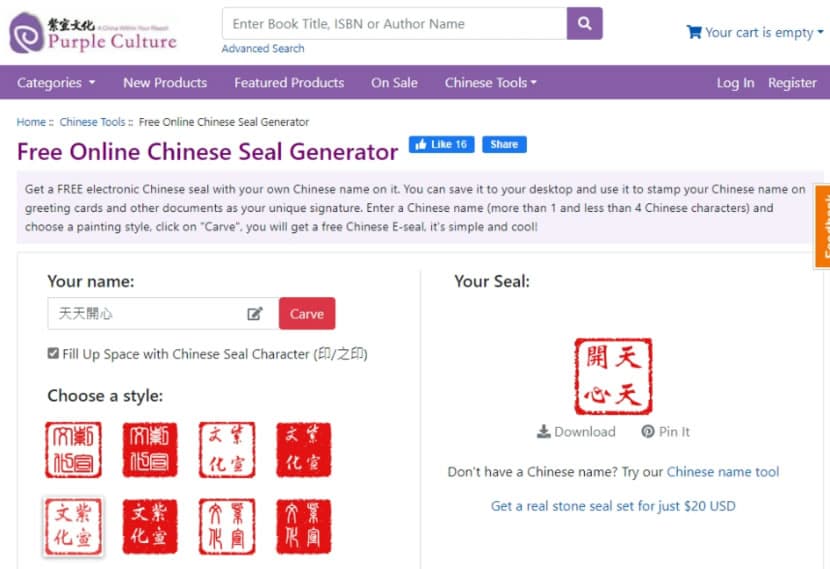830x569 pixels.
Task: Click the Download seal icon
Action: [x=543, y=432]
